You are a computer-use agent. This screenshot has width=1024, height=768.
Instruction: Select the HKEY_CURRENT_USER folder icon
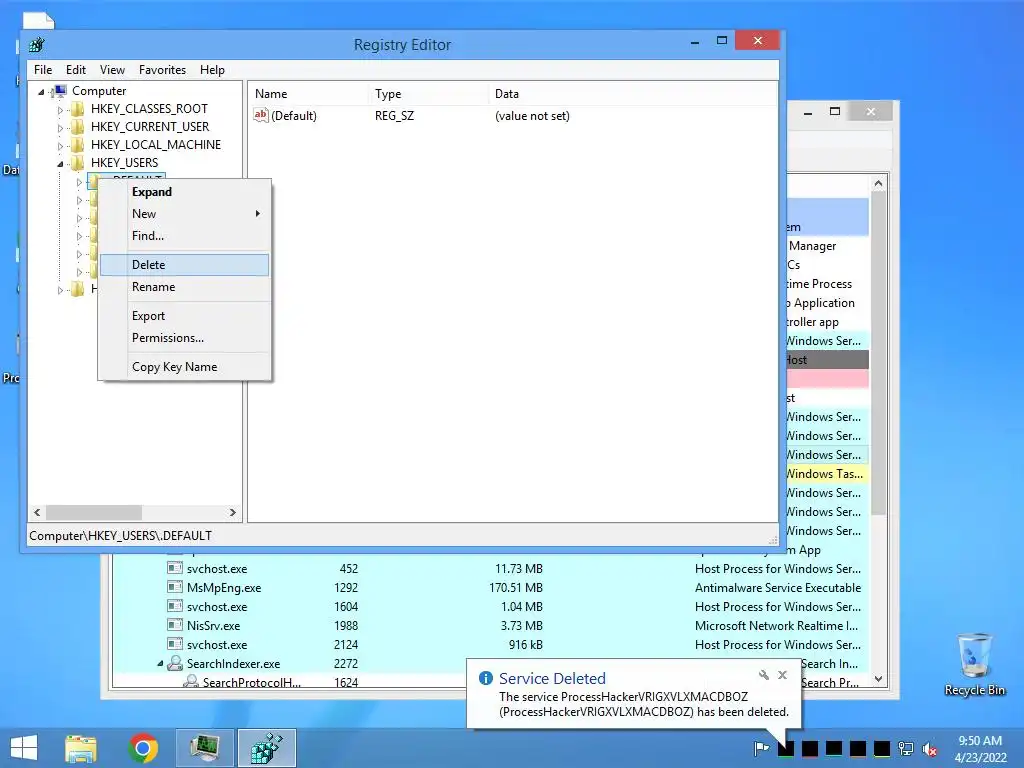pos(78,127)
